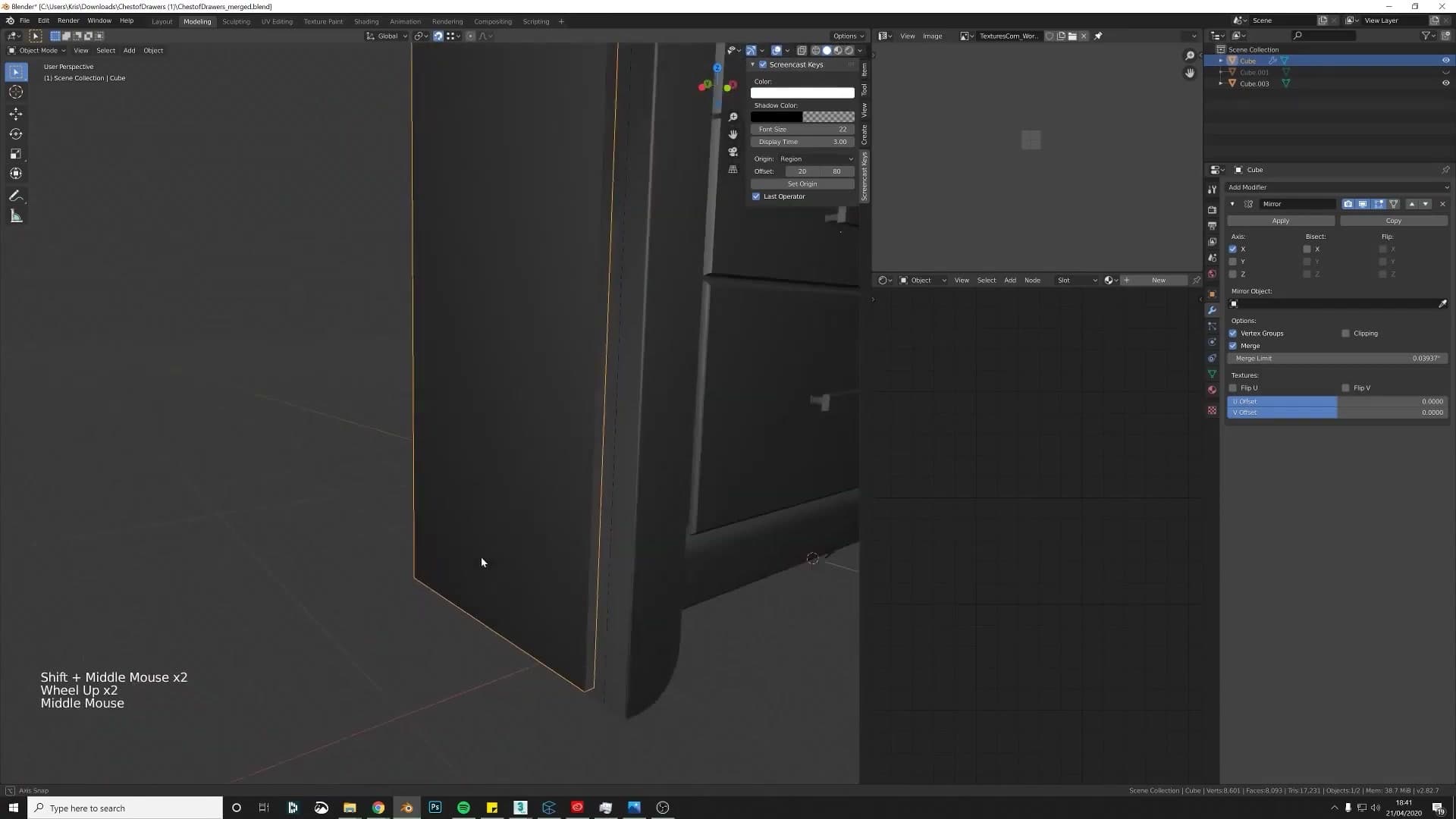The height and width of the screenshot is (819, 1456).
Task: Click Apply on the Mirror modifier
Action: (x=1281, y=221)
